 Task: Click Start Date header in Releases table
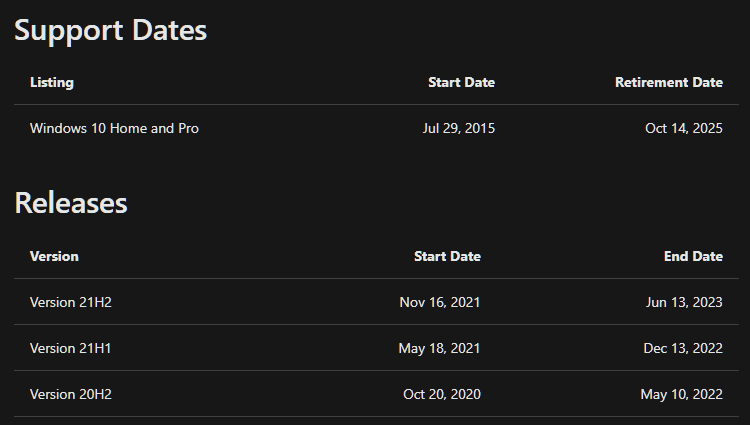point(447,256)
